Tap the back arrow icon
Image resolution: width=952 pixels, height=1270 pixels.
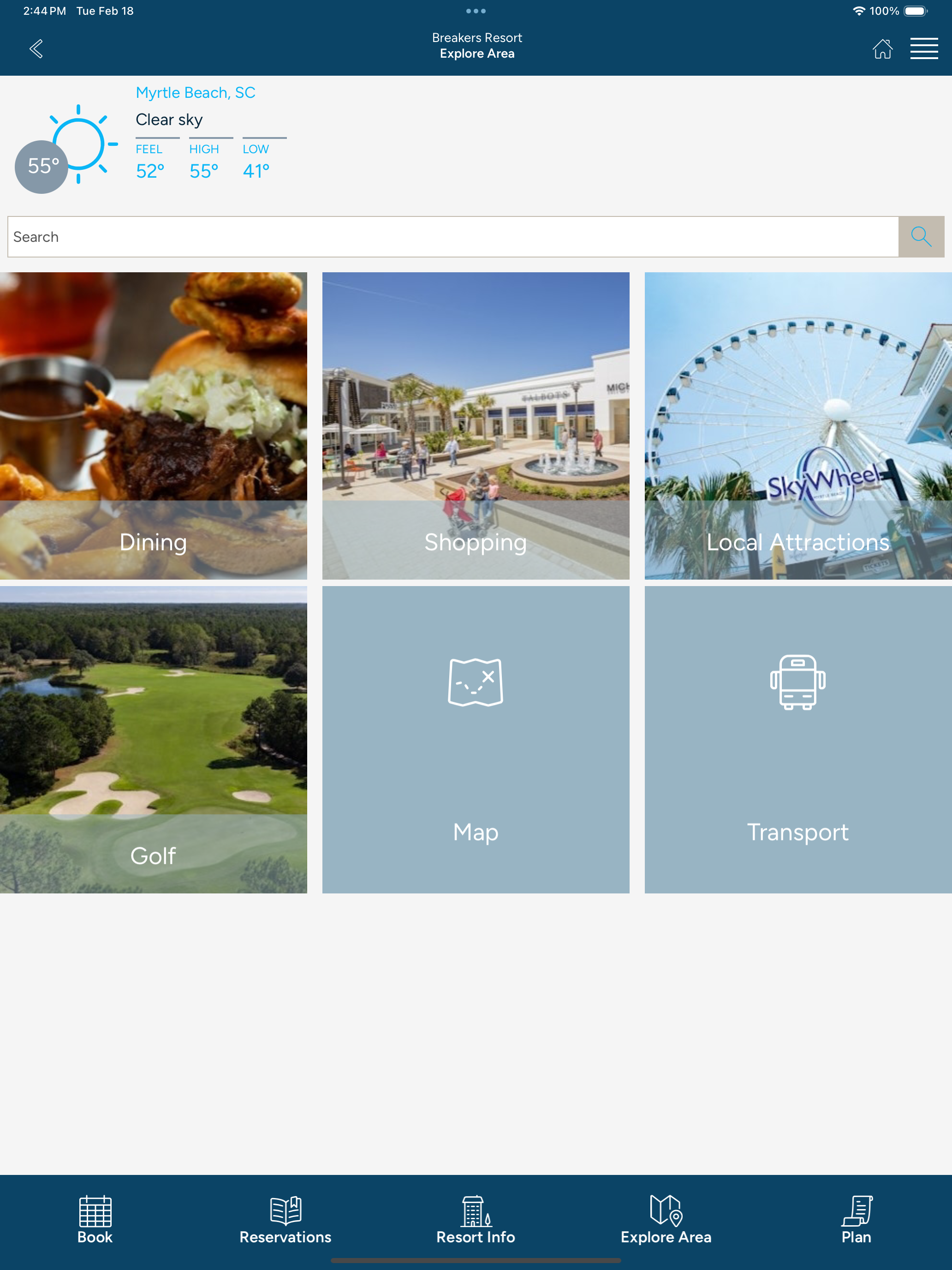point(36,49)
